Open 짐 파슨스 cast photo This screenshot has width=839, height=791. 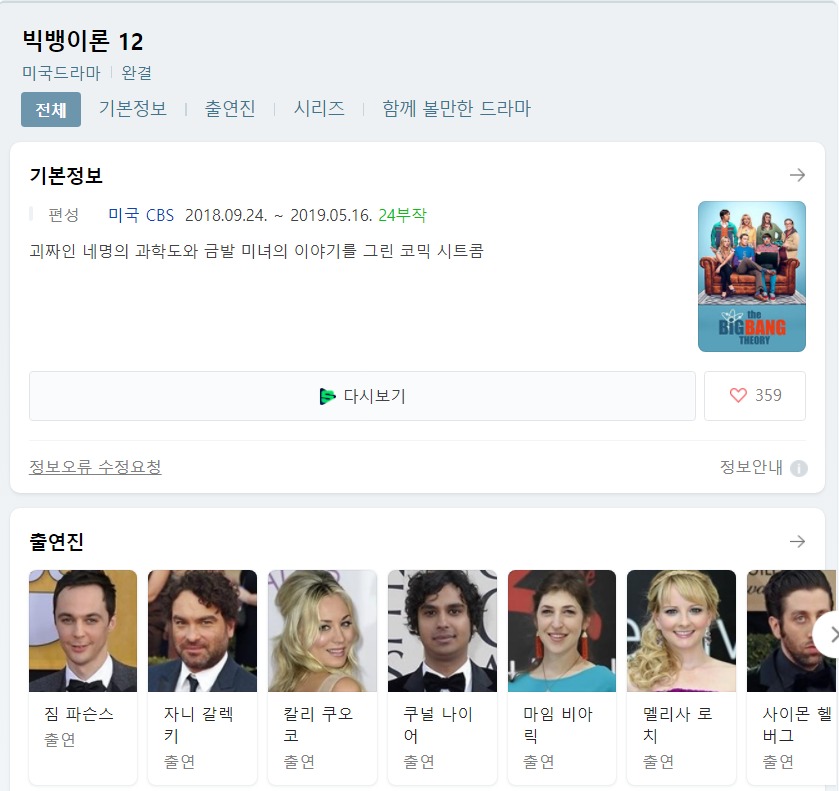click(x=83, y=631)
